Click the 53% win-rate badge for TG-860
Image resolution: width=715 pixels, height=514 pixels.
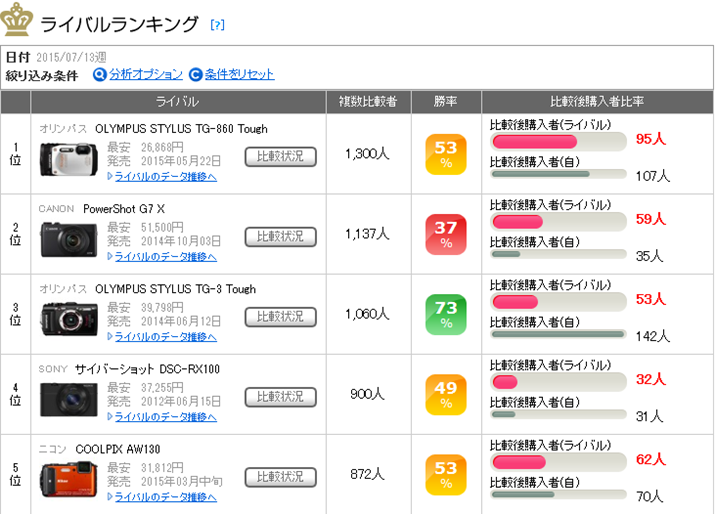[x=446, y=154]
